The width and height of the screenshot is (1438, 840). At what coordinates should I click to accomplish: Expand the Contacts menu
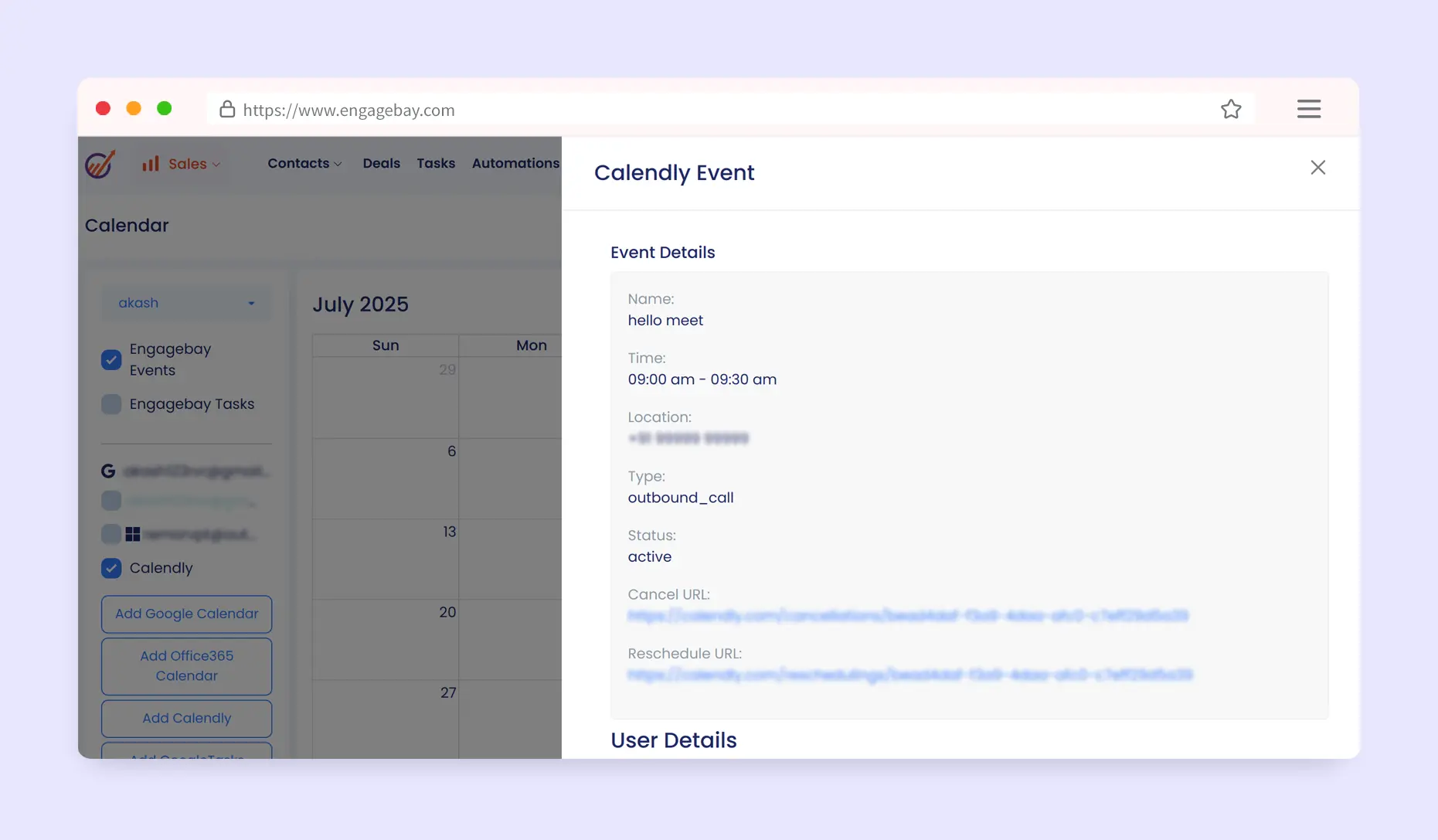(x=304, y=164)
